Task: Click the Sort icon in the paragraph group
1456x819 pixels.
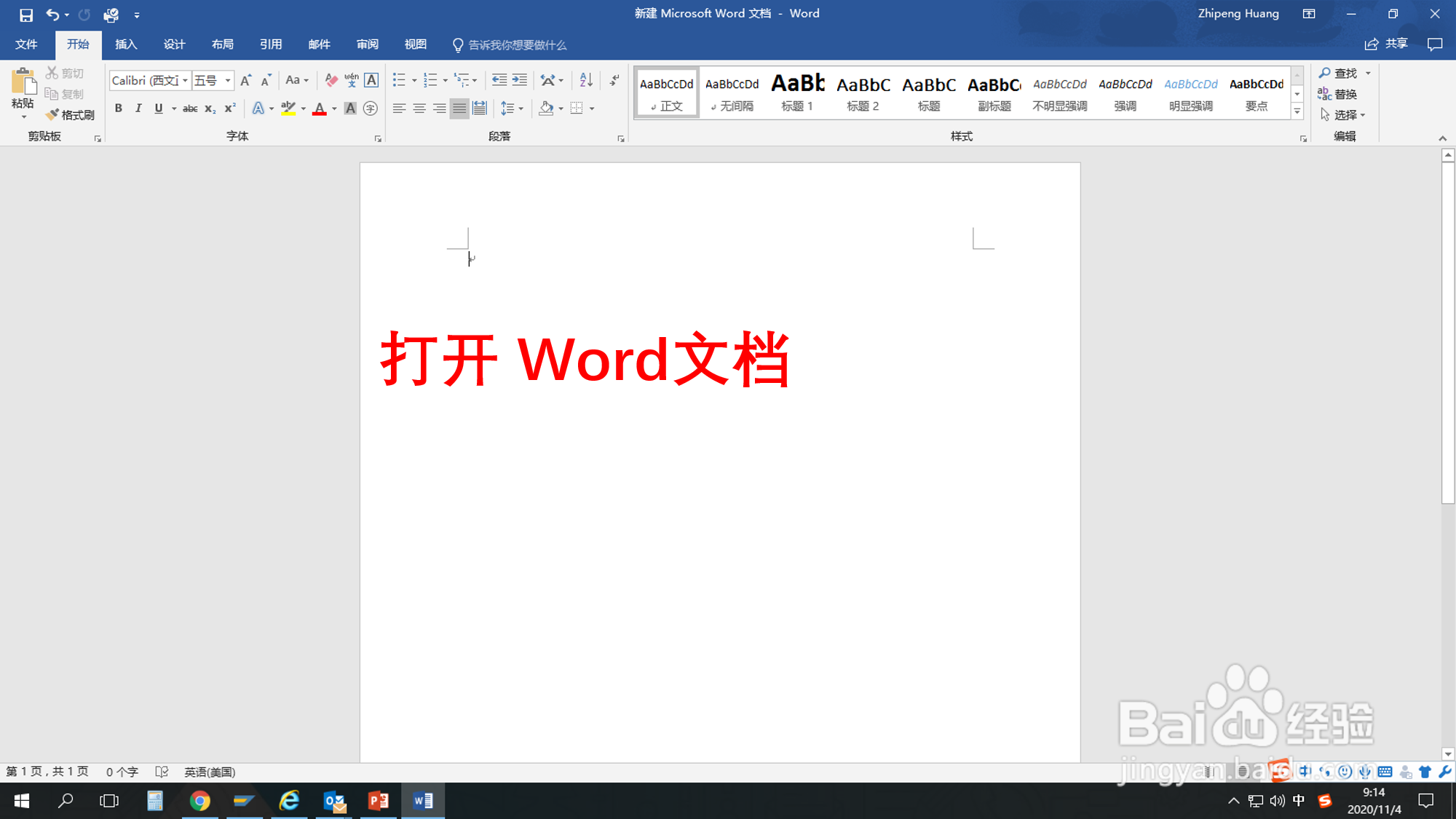Action: pos(585,80)
